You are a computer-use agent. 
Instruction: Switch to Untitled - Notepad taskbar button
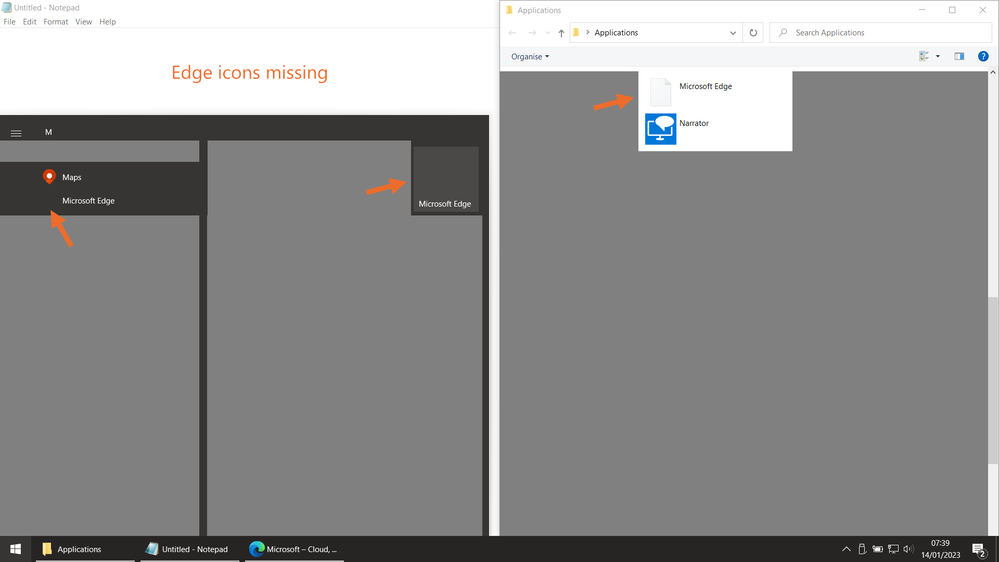[190, 549]
